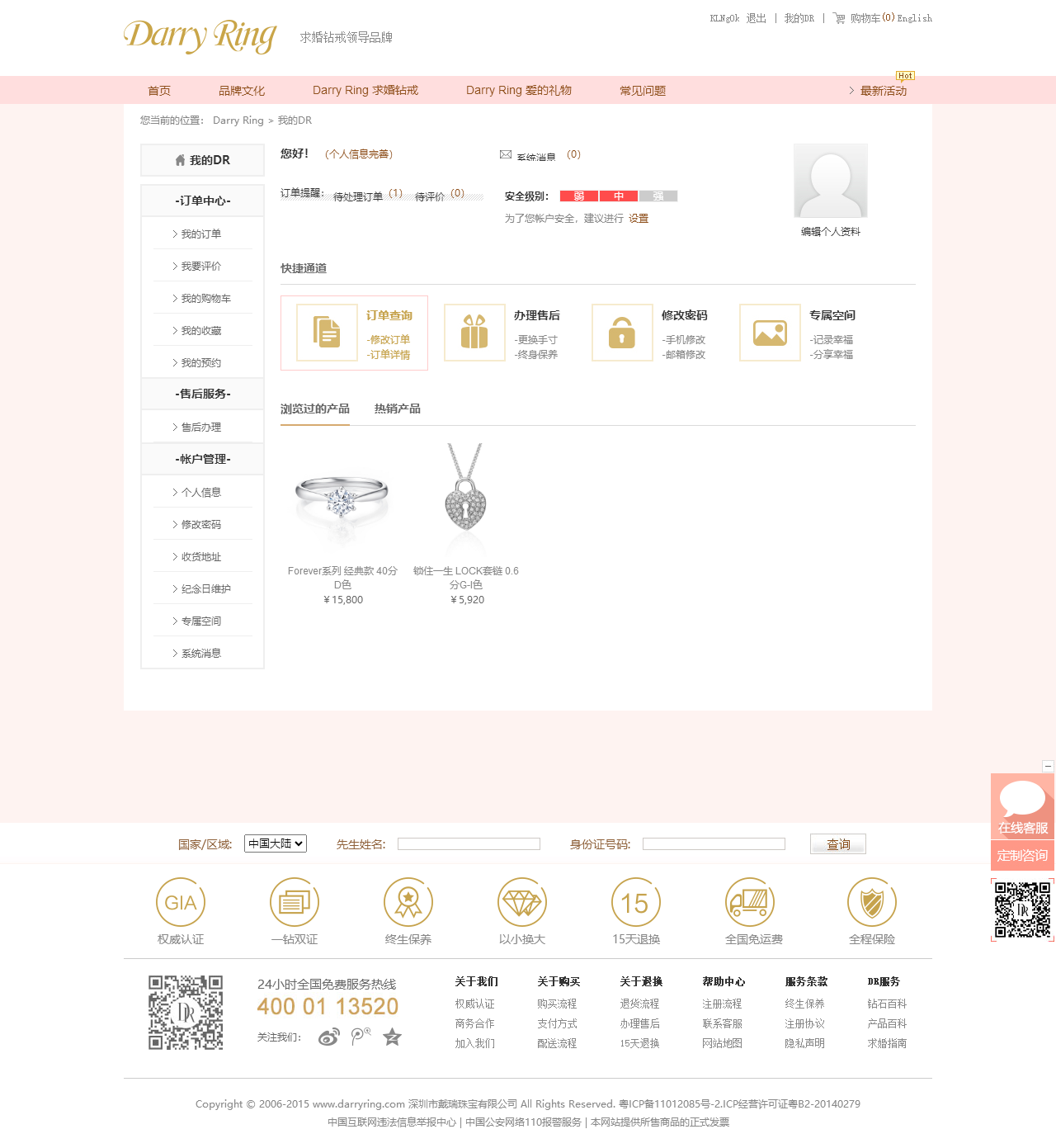The height and width of the screenshot is (1148, 1056).
Task: Open the country/region dropdown
Action: click(x=276, y=843)
